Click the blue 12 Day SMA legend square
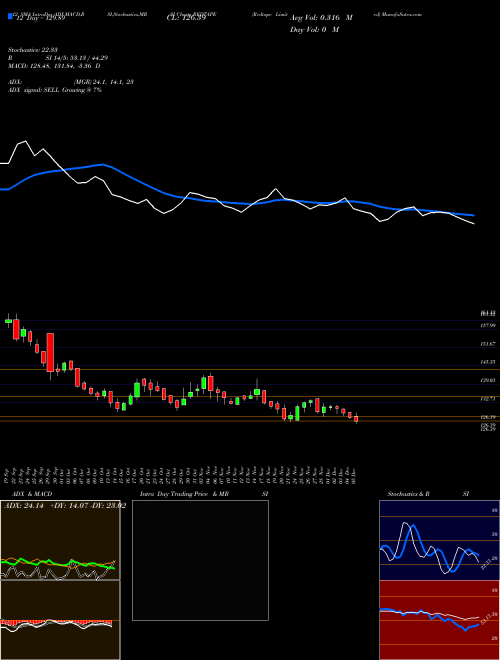500x660 pixels. tap(11, 16)
